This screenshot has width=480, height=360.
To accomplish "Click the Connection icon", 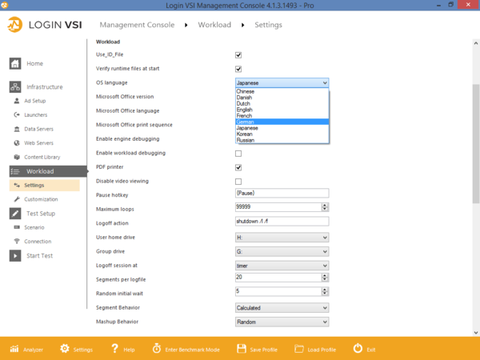I will [x=17, y=241].
